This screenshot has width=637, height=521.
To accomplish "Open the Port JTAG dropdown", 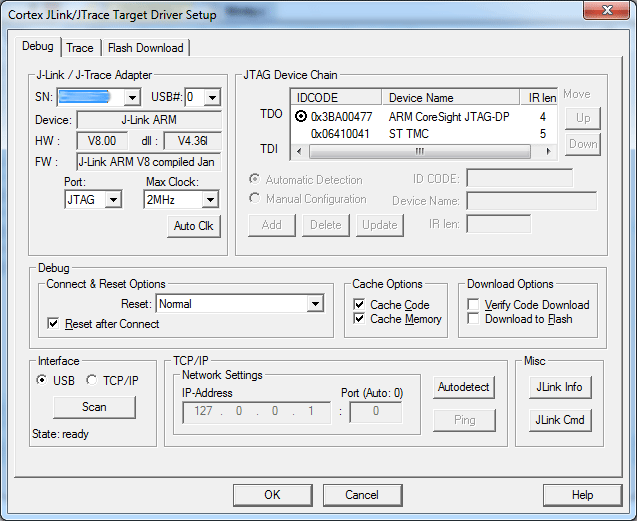I will coord(113,200).
